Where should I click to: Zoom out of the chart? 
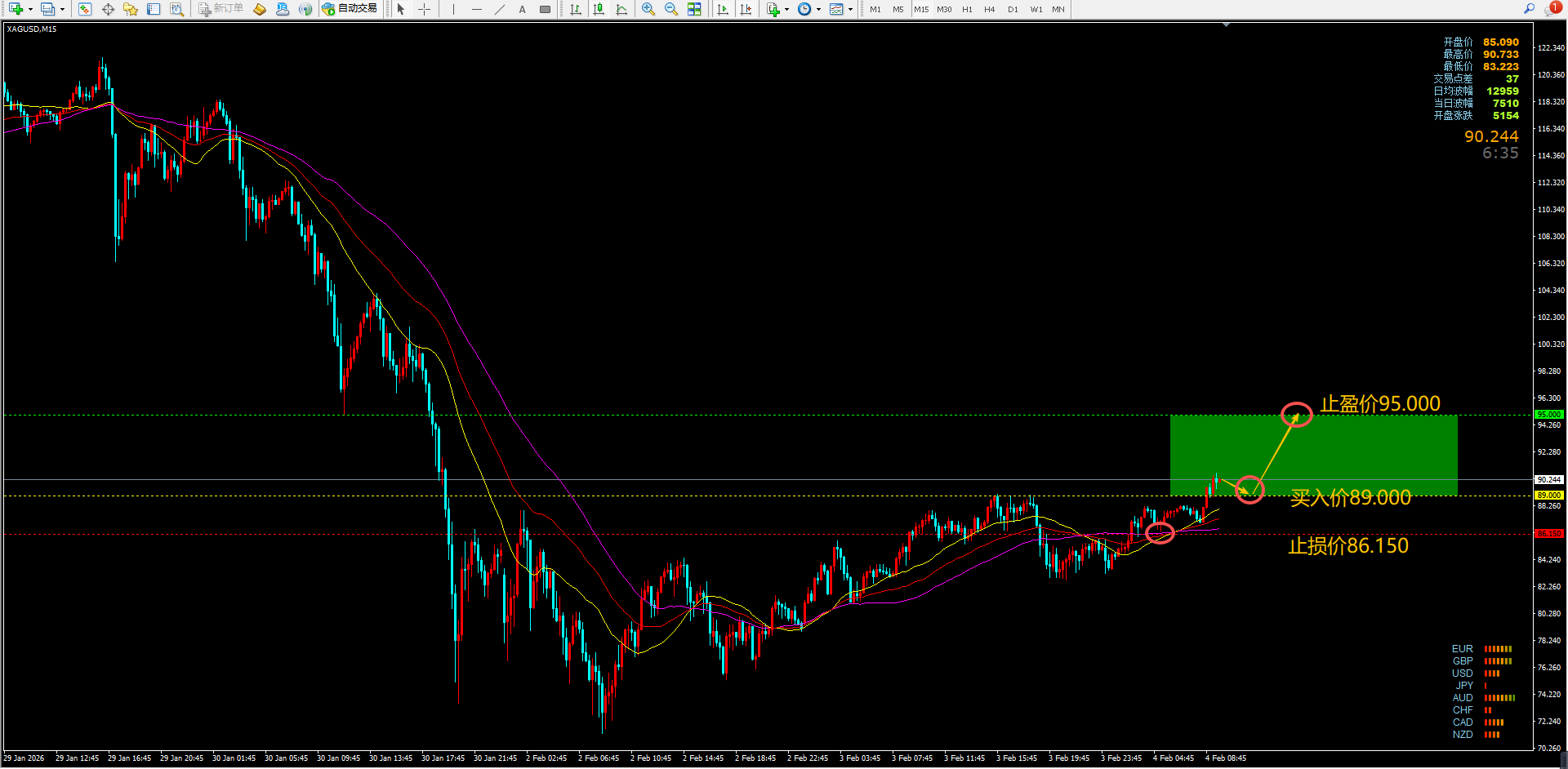pyautogui.click(x=670, y=9)
